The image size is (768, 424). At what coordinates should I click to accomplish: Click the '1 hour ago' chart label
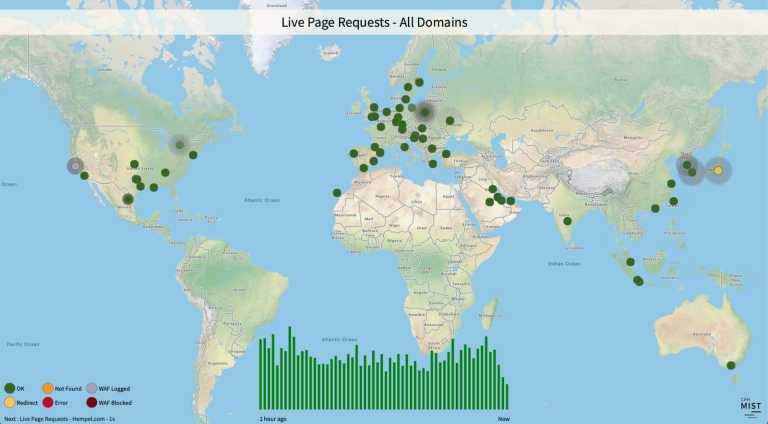click(273, 419)
